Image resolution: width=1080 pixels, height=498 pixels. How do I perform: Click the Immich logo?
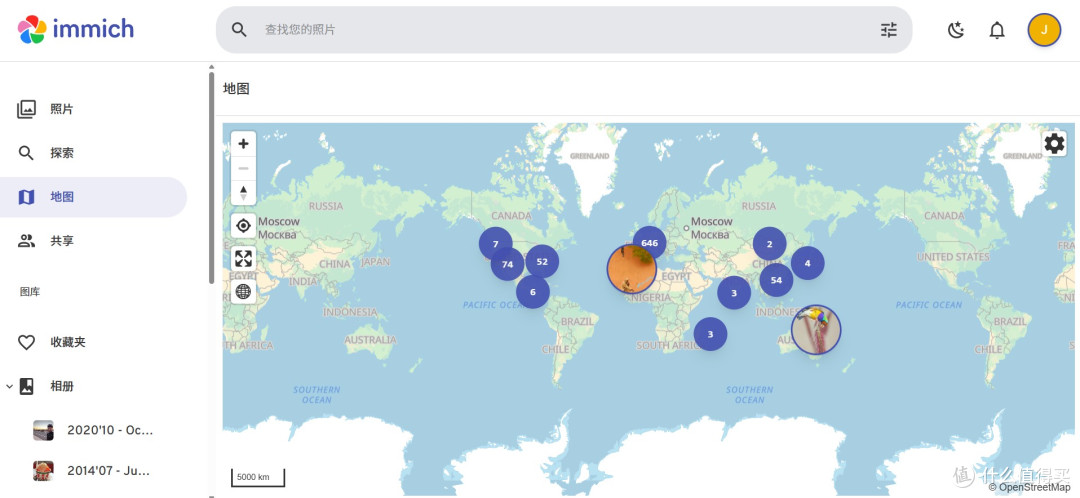(76, 30)
